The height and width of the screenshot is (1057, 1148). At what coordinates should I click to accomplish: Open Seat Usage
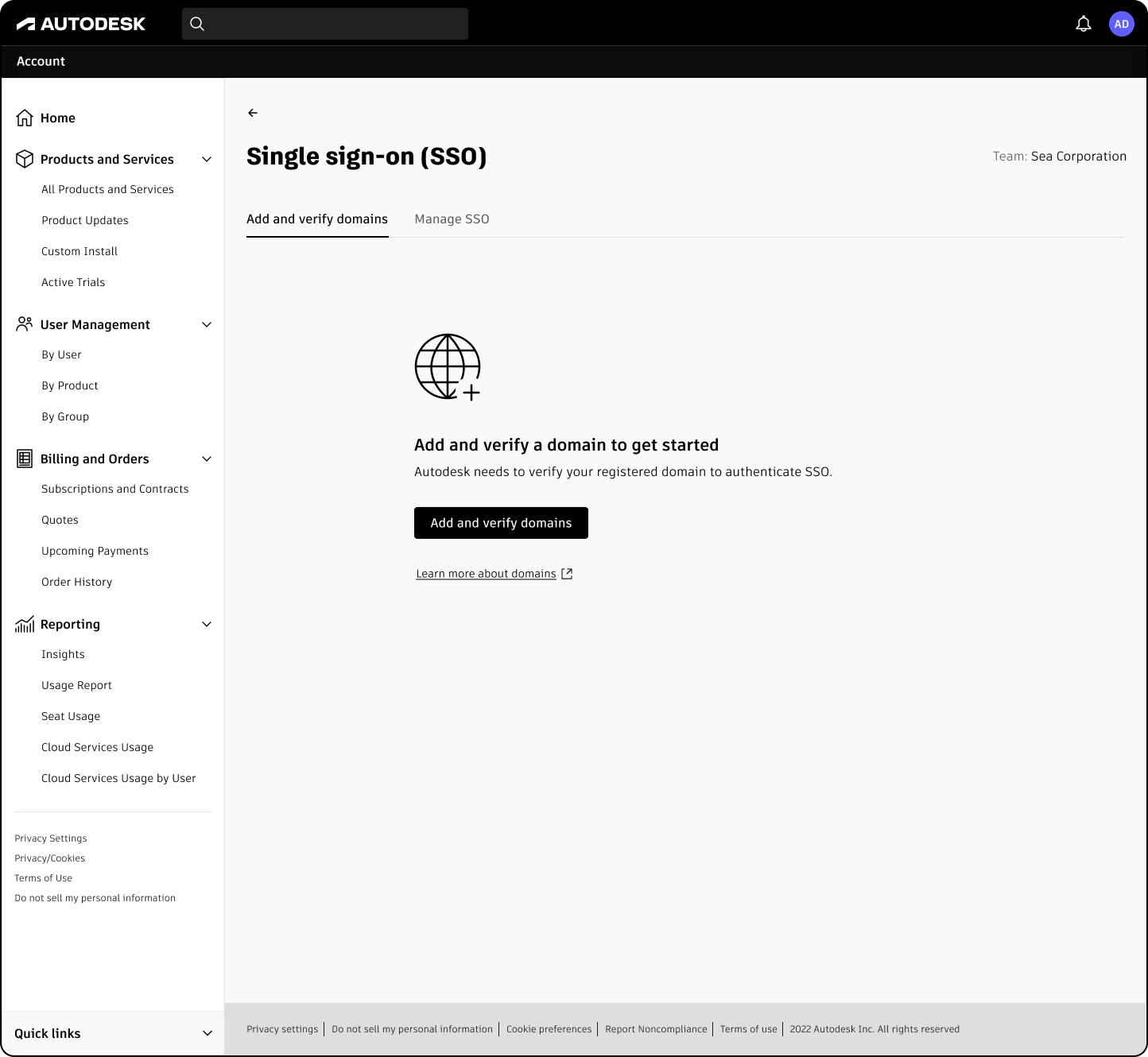click(x=71, y=716)
